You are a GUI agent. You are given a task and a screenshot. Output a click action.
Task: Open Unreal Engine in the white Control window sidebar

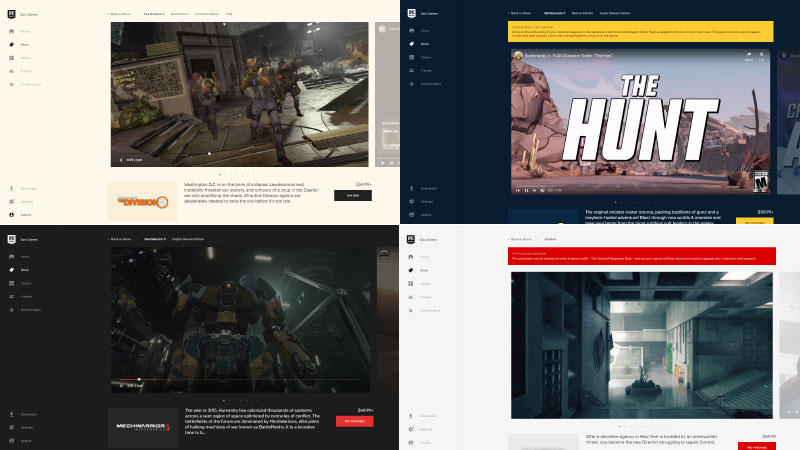point(424,311)
